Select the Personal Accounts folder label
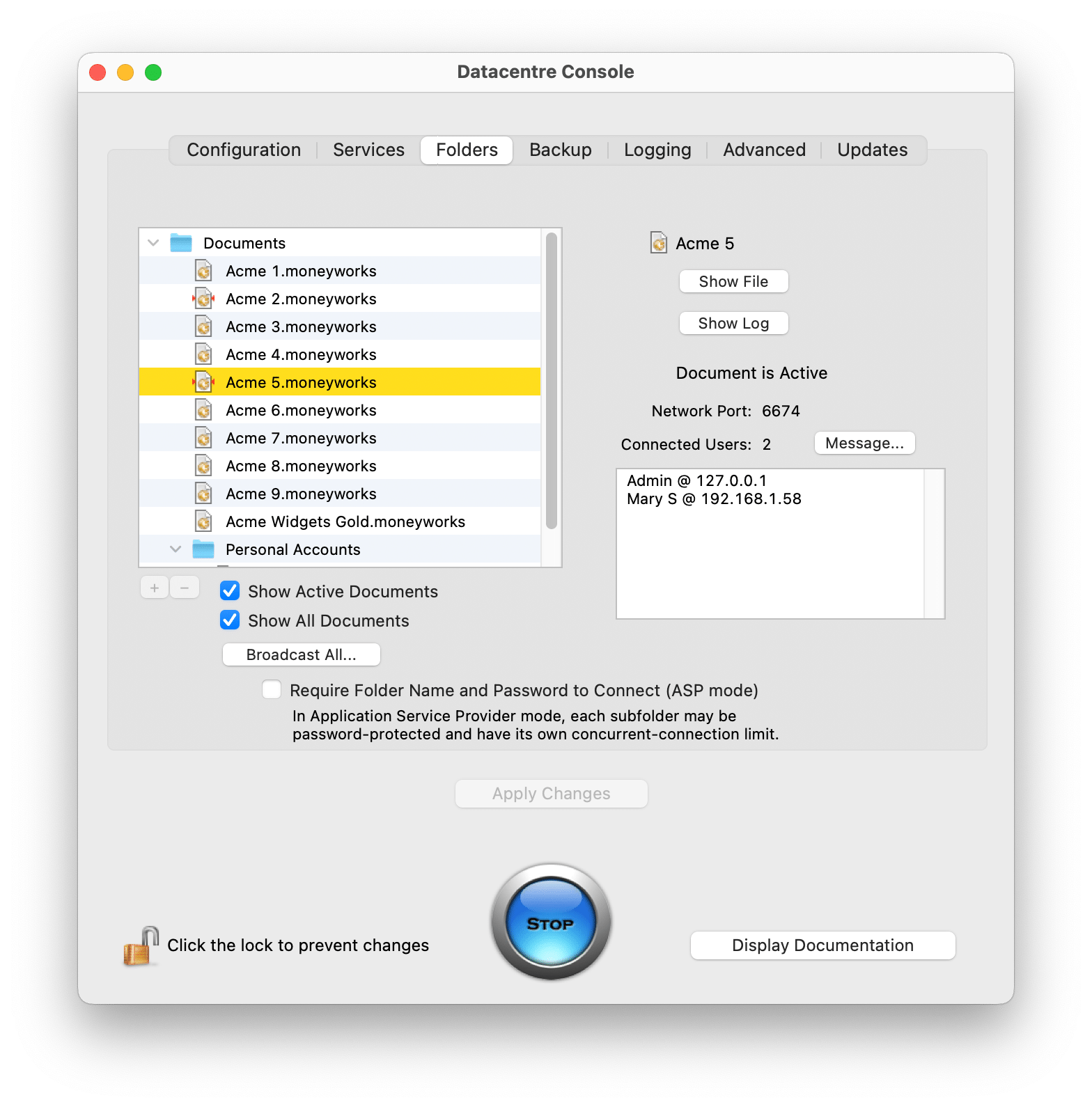The width and height of the screenshot is (1092, 1107). coord(292,549)
